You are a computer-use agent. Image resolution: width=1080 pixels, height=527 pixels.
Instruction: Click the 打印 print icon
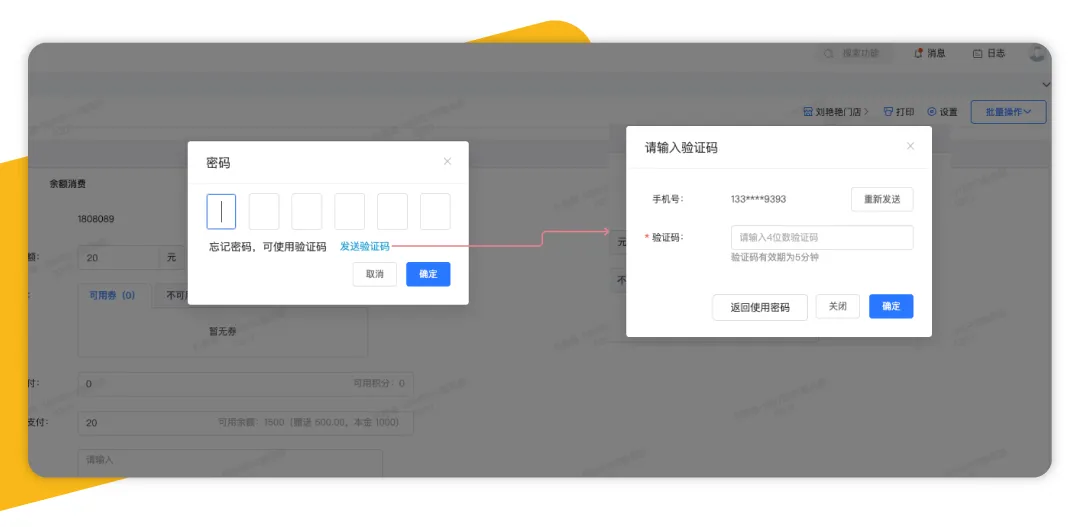tap(888, 112)
